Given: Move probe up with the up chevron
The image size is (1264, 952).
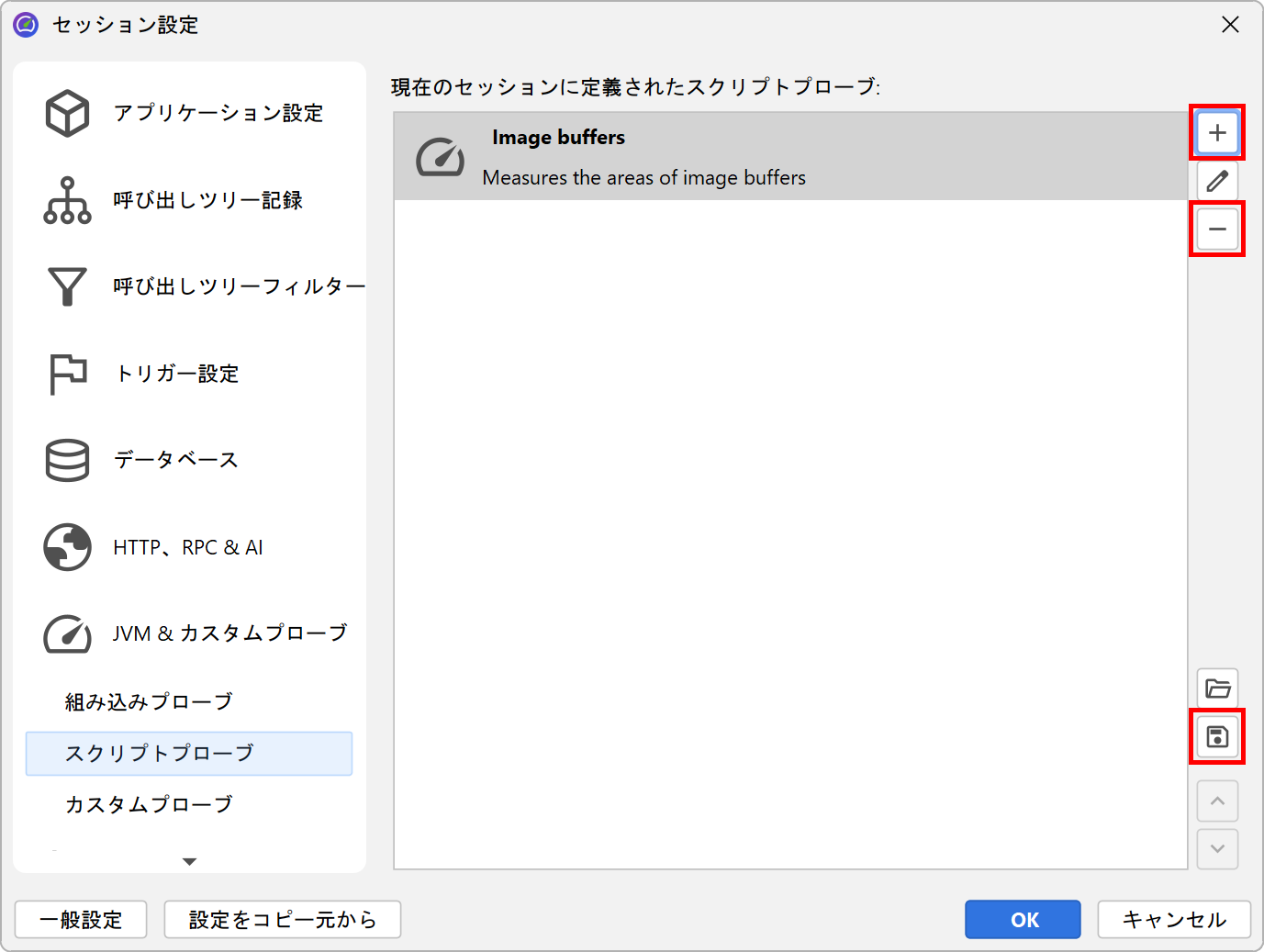Looking at the screenshot, I should [x=1217, y=801].
